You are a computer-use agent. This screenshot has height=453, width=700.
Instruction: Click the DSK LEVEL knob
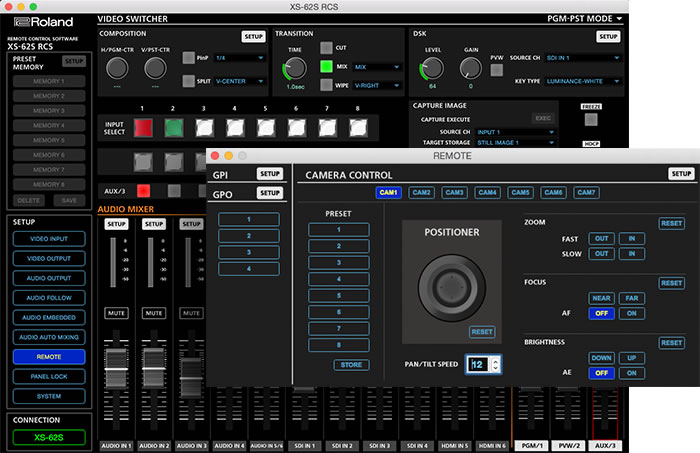[432, 69]
